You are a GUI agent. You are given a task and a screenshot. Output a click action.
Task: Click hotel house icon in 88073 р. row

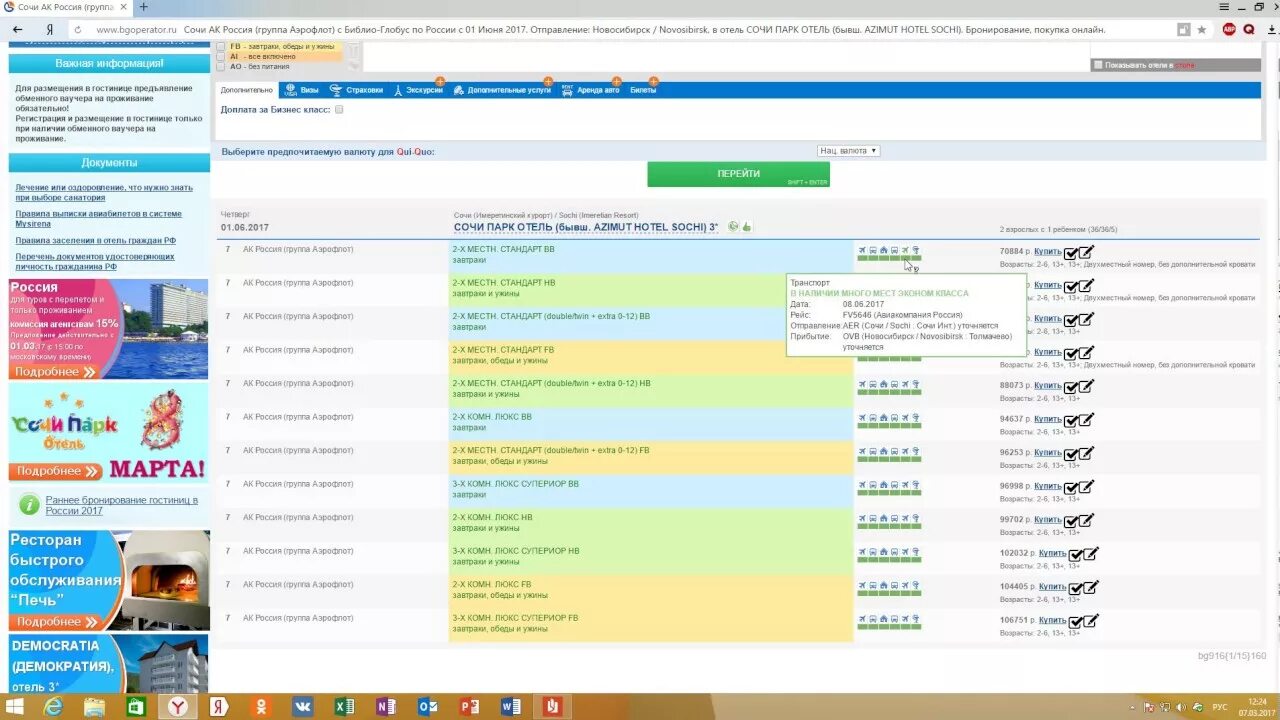(884, 384)
